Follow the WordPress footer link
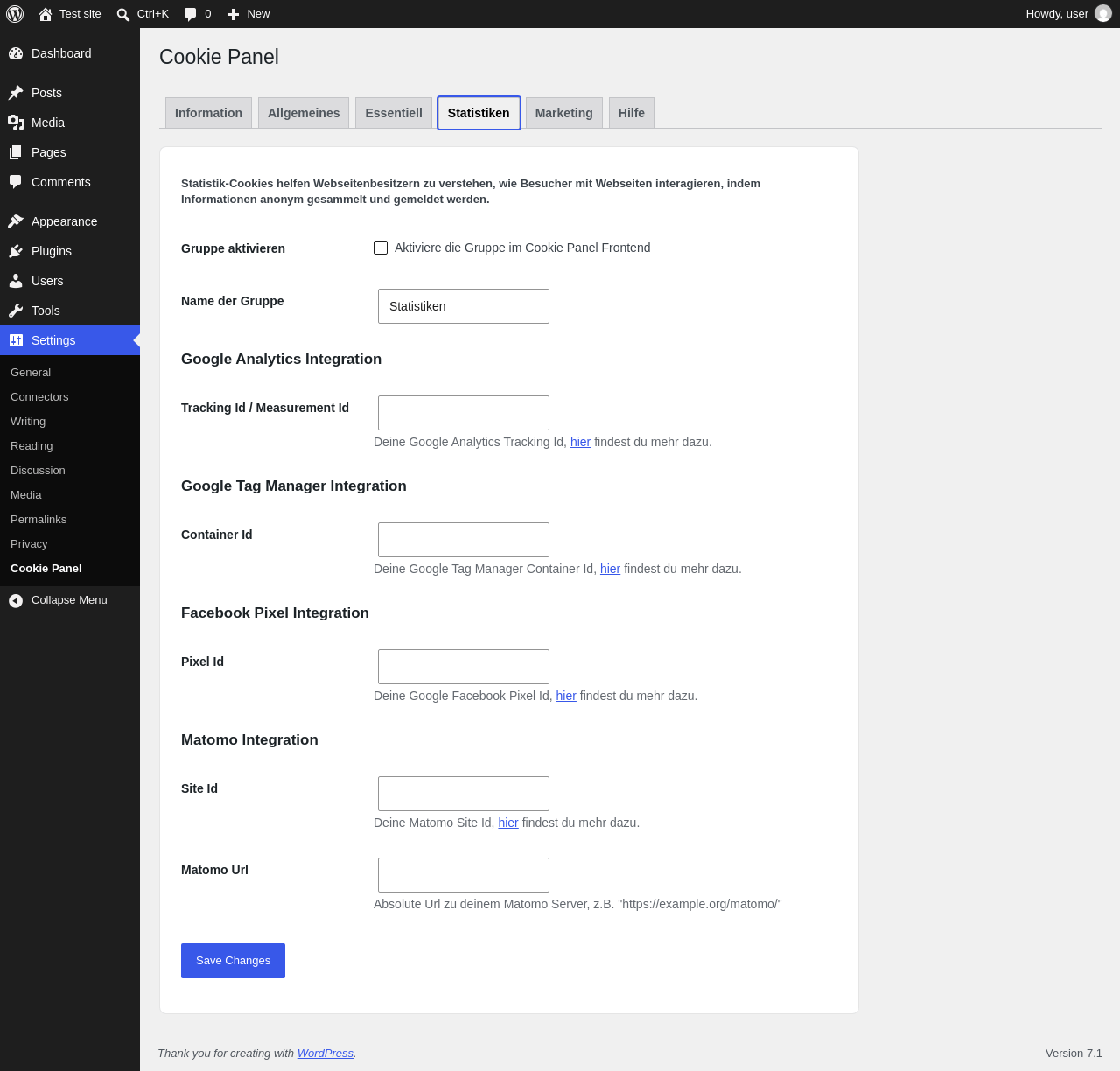This screenshot has width=1120, height=1071. (x=325, y=1053)
